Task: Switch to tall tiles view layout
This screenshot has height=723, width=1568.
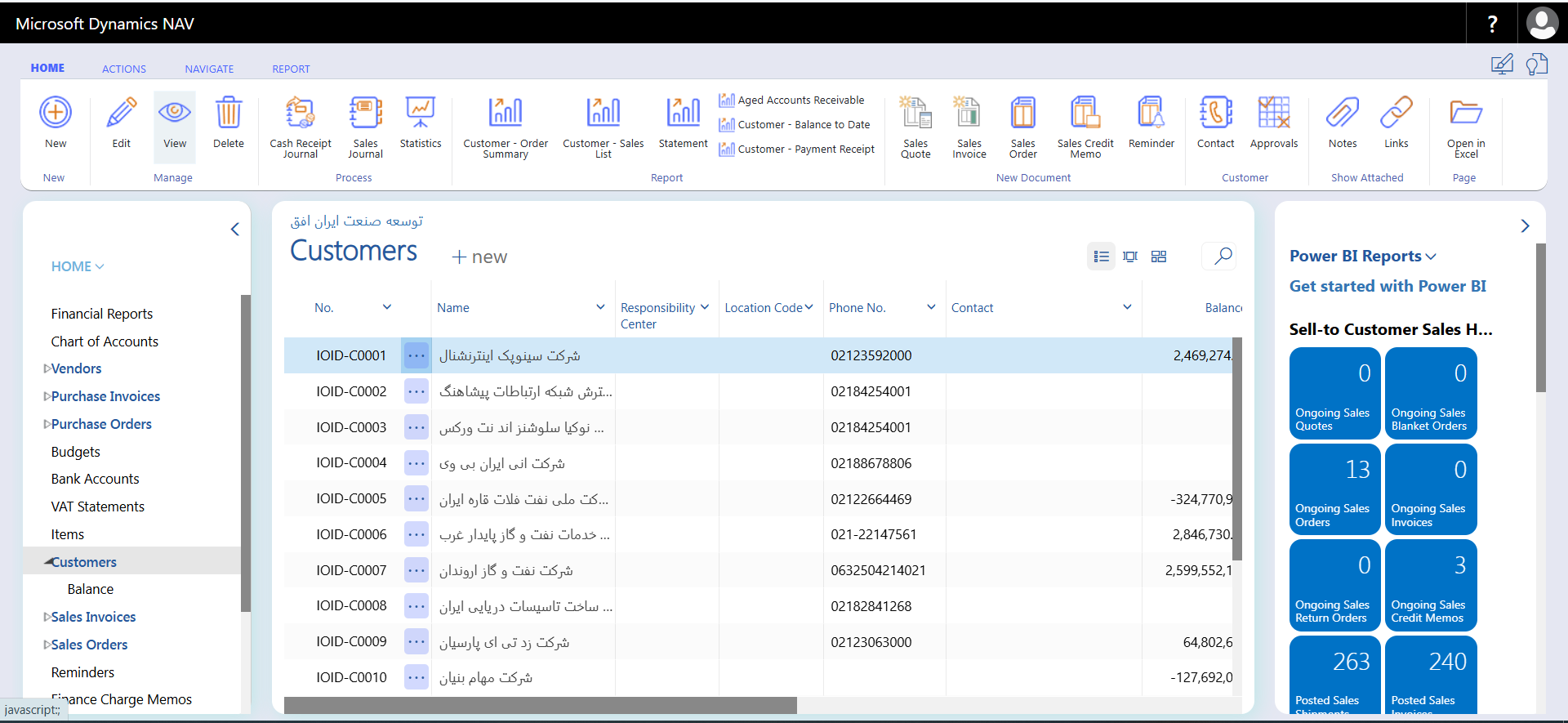Action: point(1130,257)
